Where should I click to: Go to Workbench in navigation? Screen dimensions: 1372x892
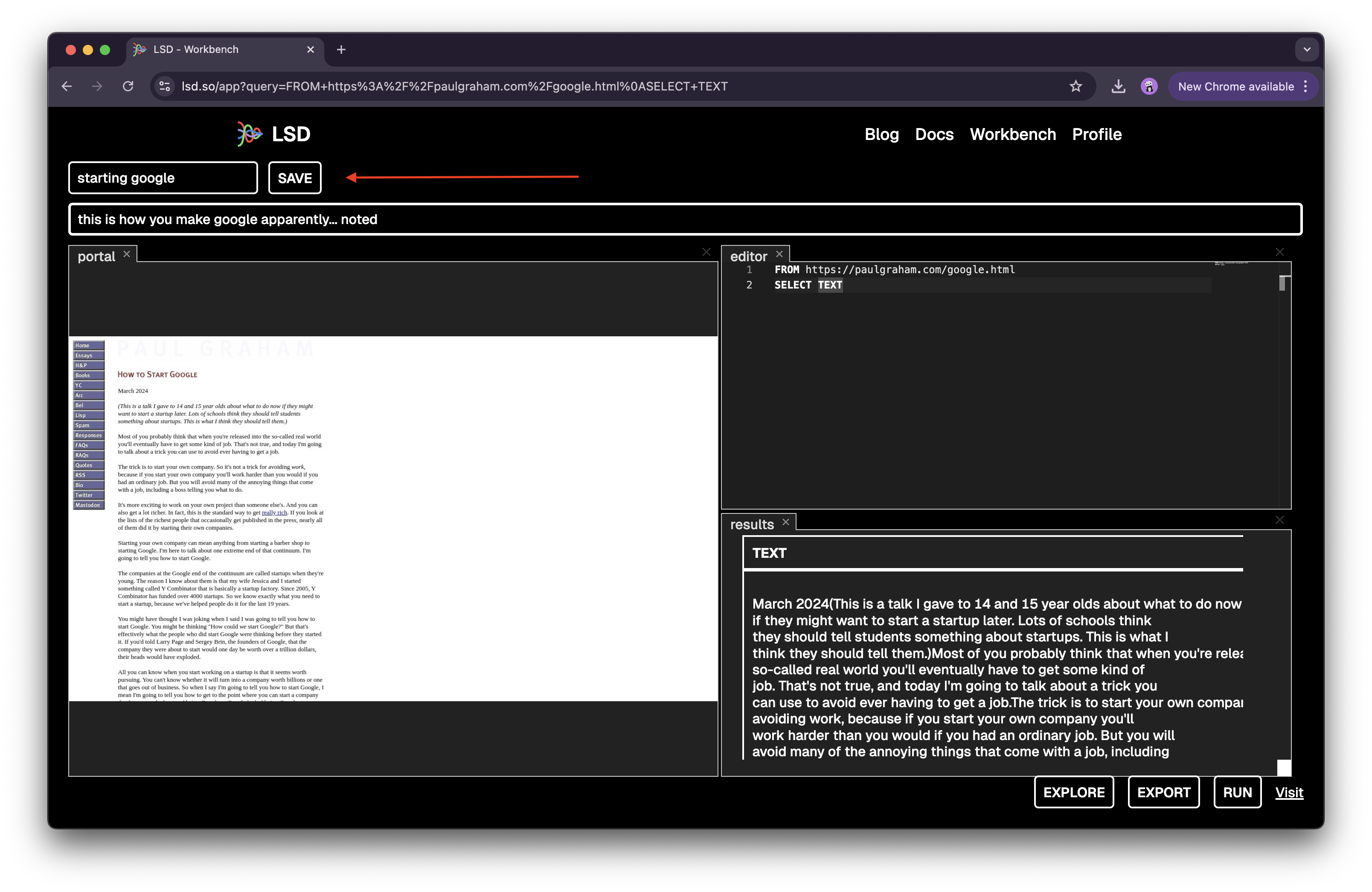click(x=1013, y=134)
